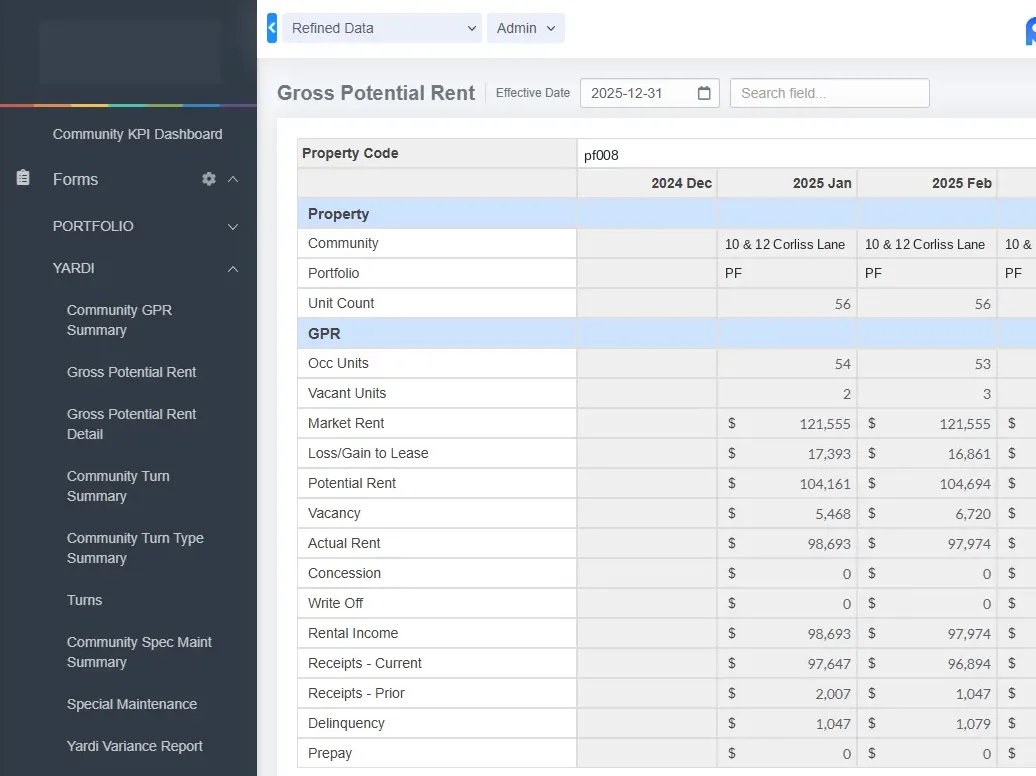Click the GPR section header row

pyautogui.click(x=667, y=334)
